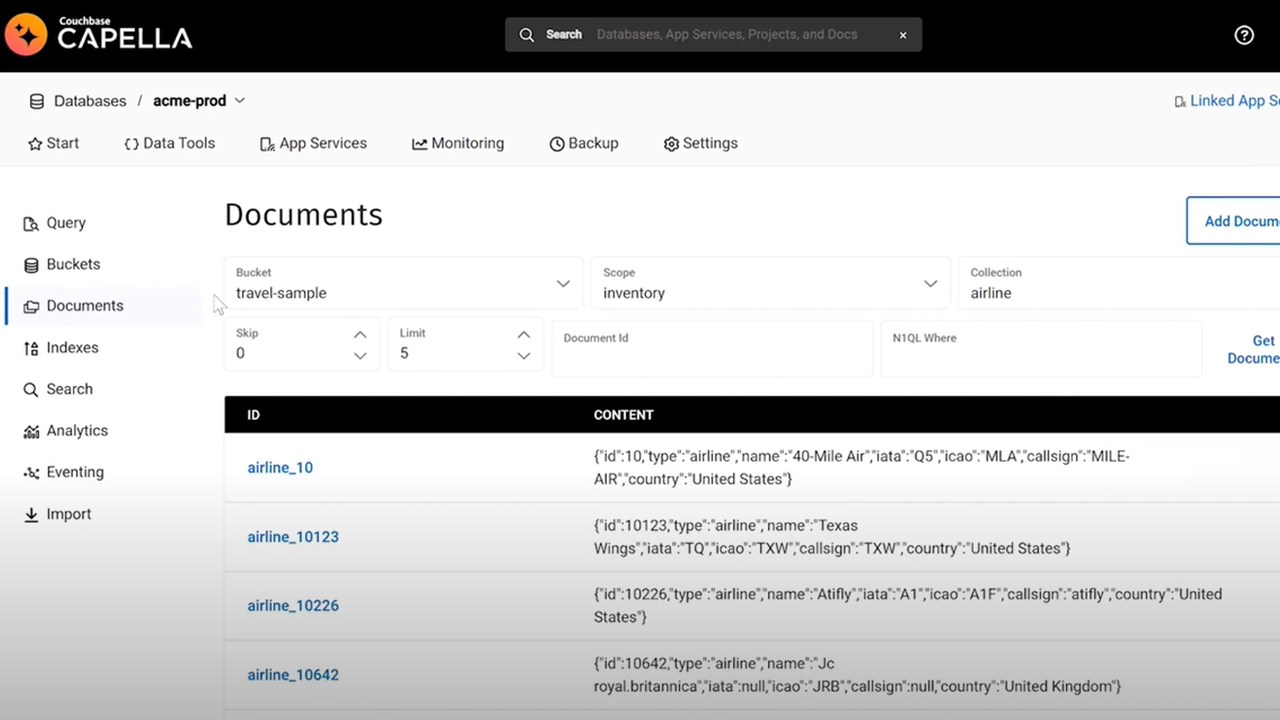The width and height of the screenshot is (1280, 720).
Task: Select Analytics in the sidebar
Action: coord(77,430)
